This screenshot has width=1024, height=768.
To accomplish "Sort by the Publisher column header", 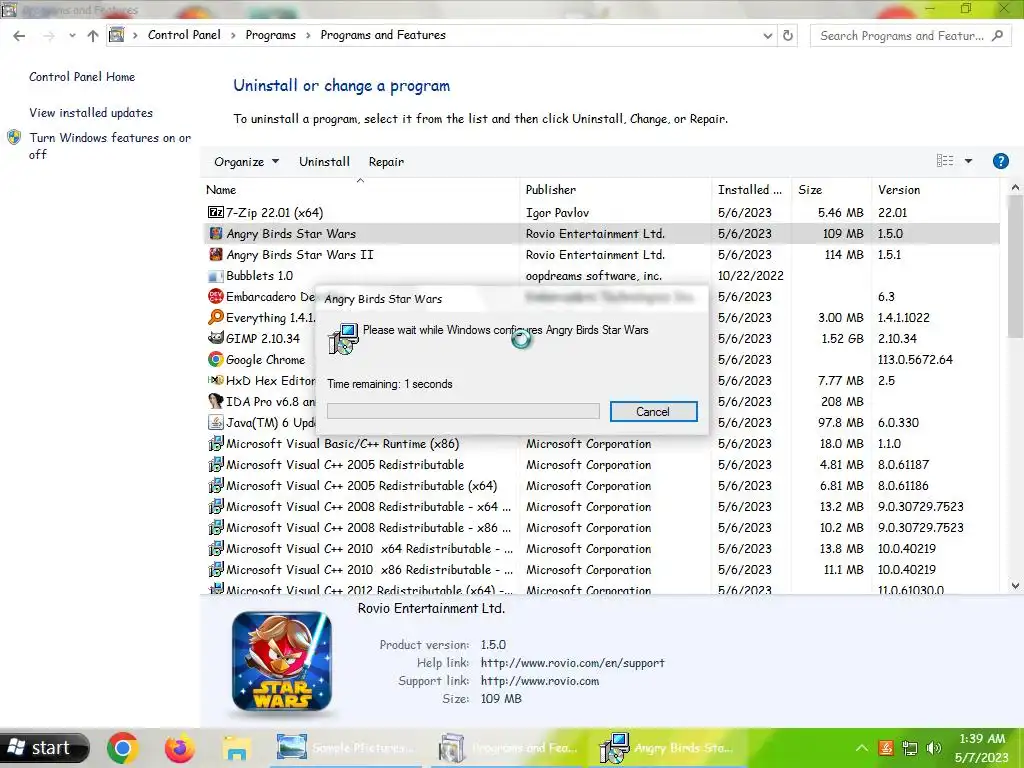I will 616,189.
